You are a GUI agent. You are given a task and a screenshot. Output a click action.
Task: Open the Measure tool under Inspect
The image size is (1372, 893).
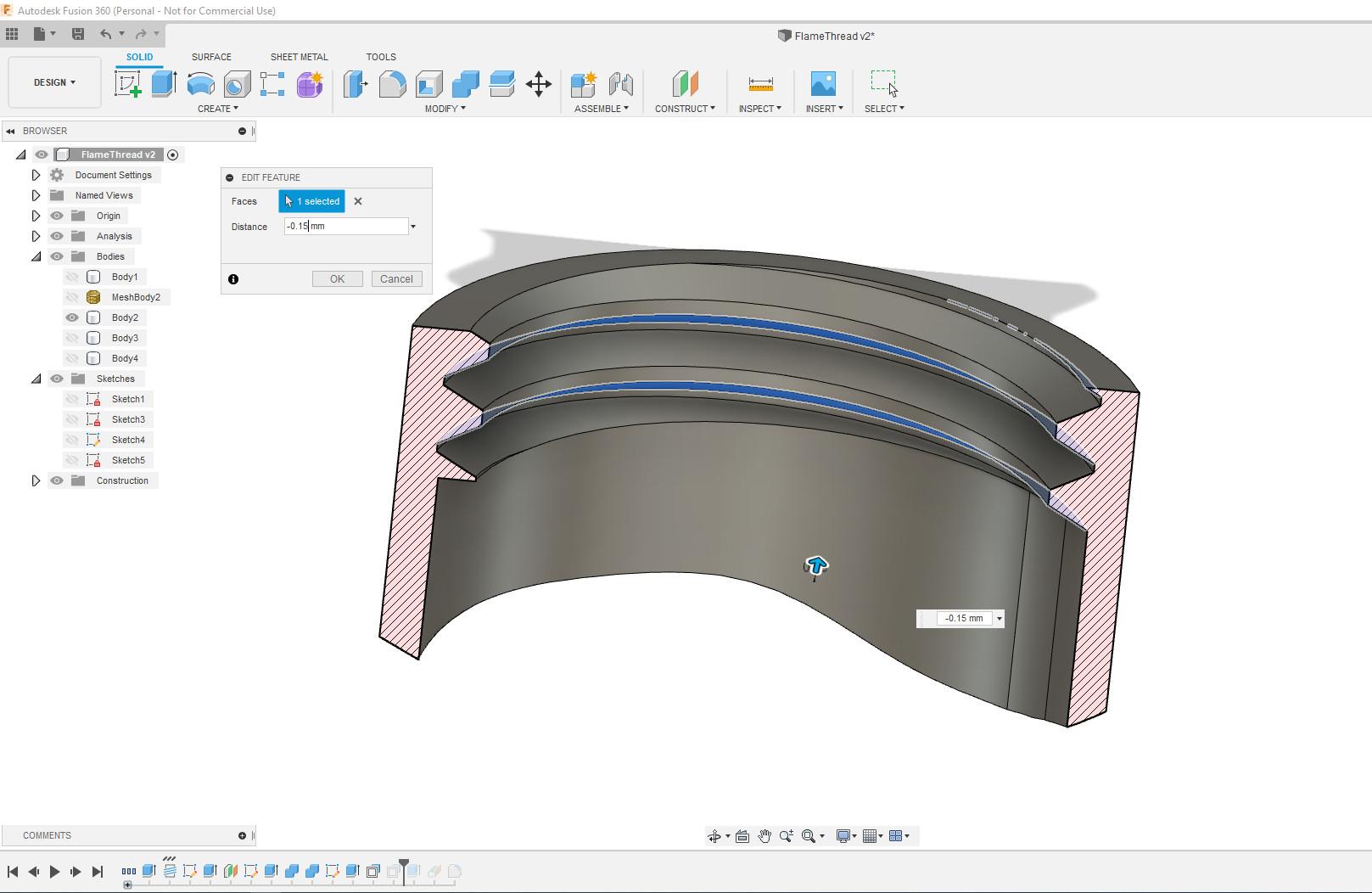coord(760,84)
